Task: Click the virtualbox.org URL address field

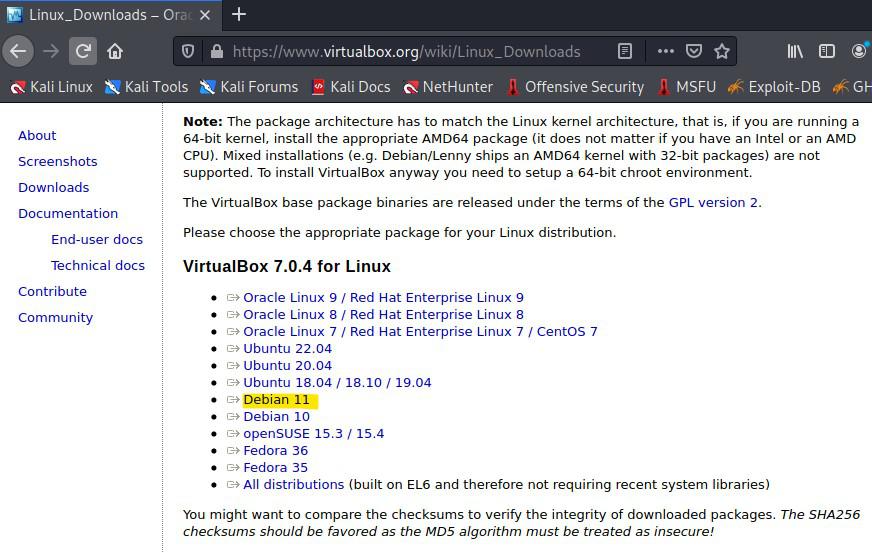Action: click(x=407, y=52)
